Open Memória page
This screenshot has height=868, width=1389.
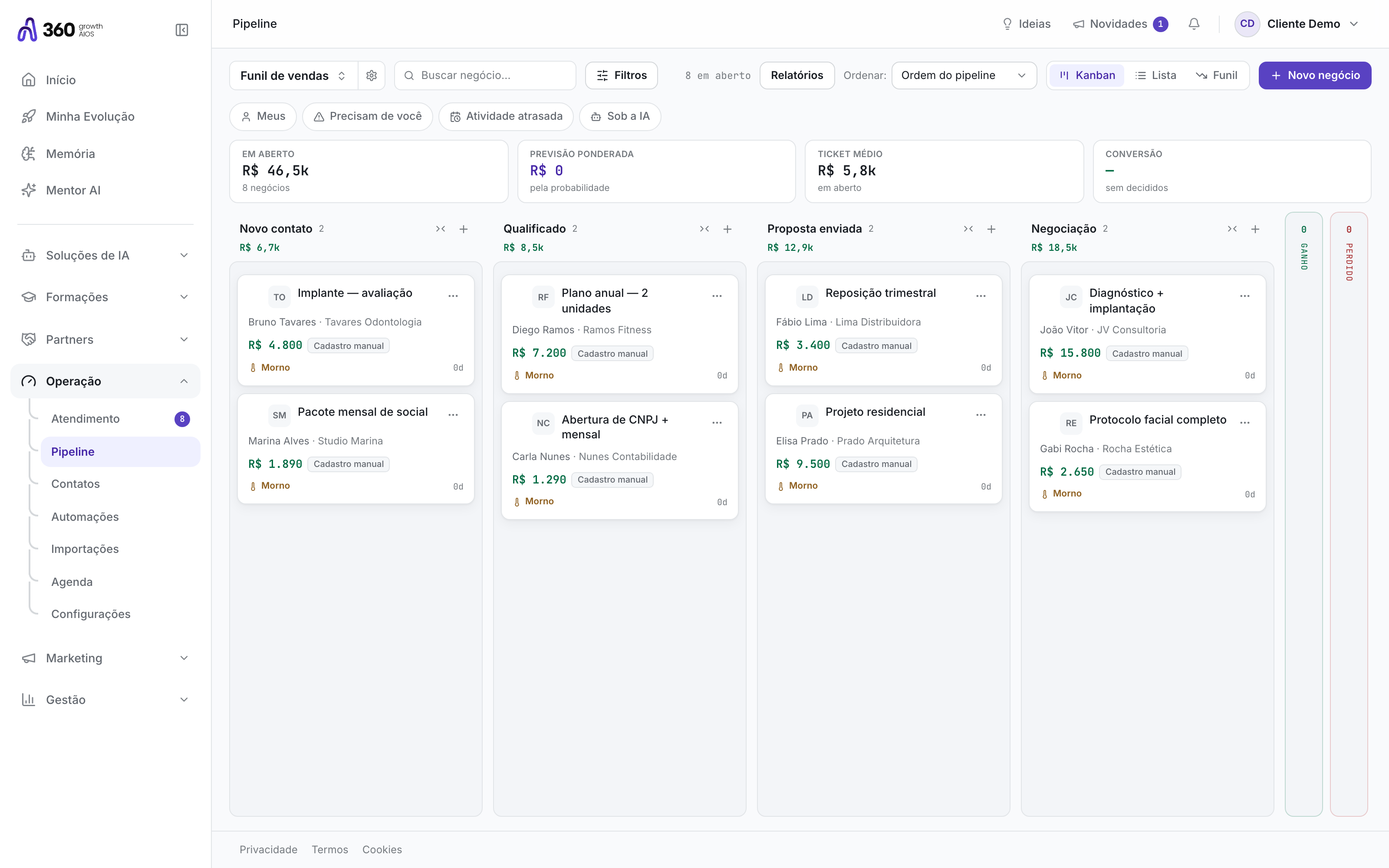[x=105, y=154]
